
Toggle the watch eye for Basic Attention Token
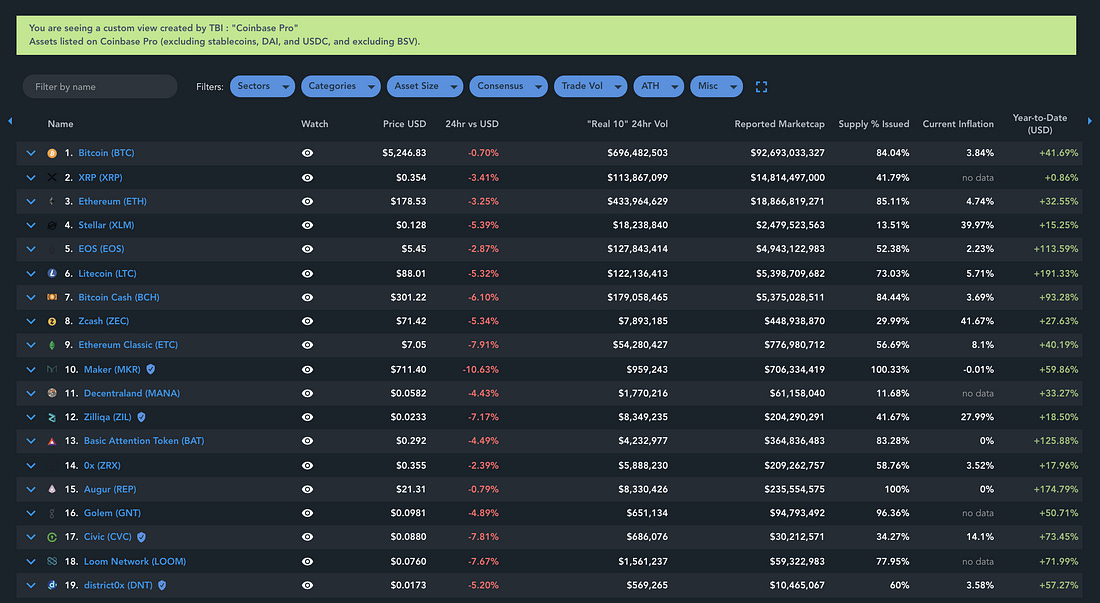[x=307, y=441]
